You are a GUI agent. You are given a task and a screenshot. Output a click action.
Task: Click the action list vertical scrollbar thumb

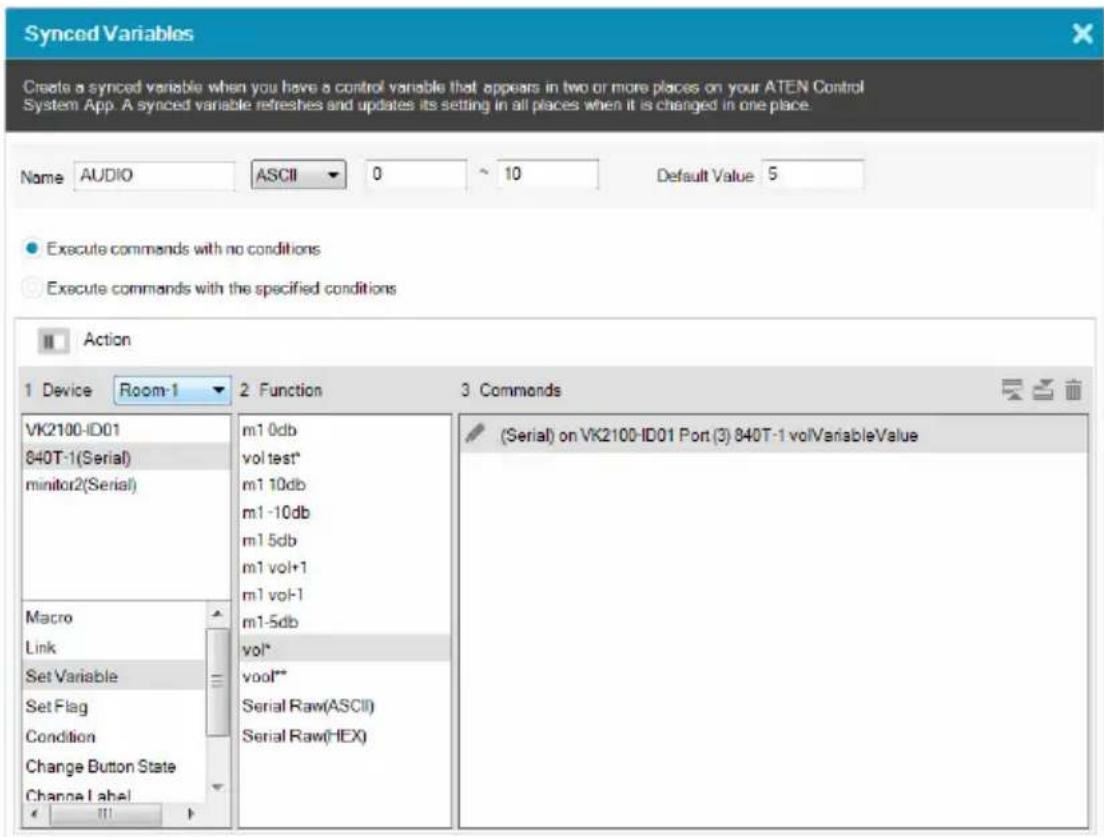coord(218,682)
